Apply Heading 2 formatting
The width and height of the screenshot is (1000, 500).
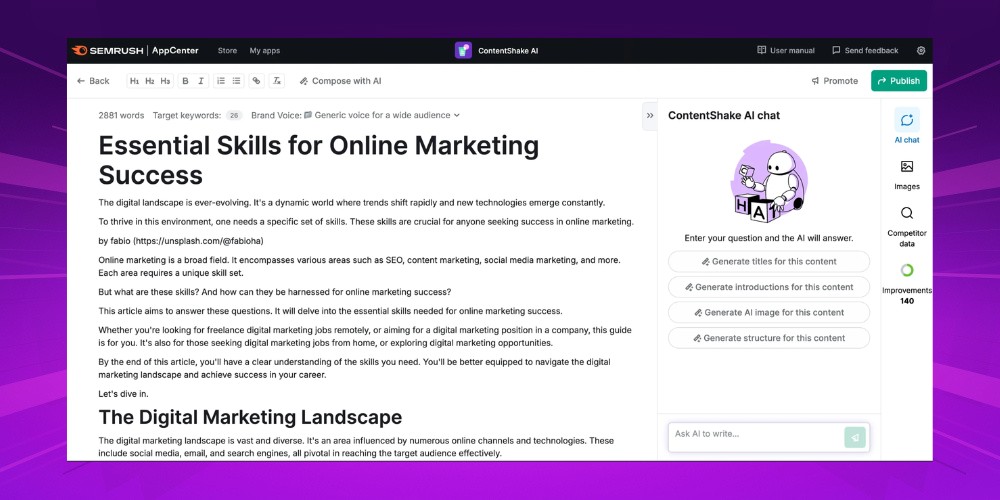click(150, 81)
